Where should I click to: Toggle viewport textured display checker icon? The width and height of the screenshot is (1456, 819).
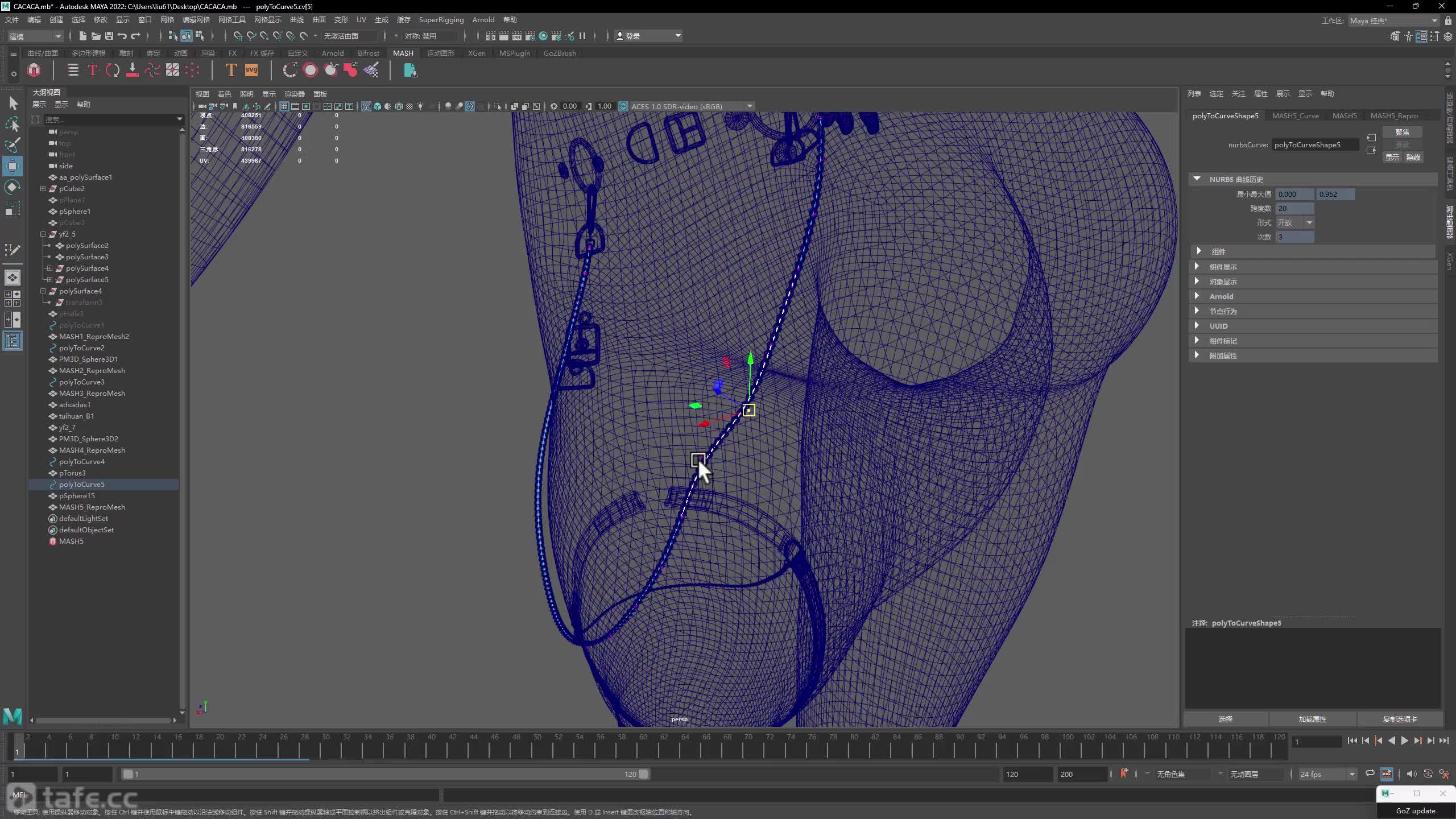pyautogui.click(x=409, y=106)
